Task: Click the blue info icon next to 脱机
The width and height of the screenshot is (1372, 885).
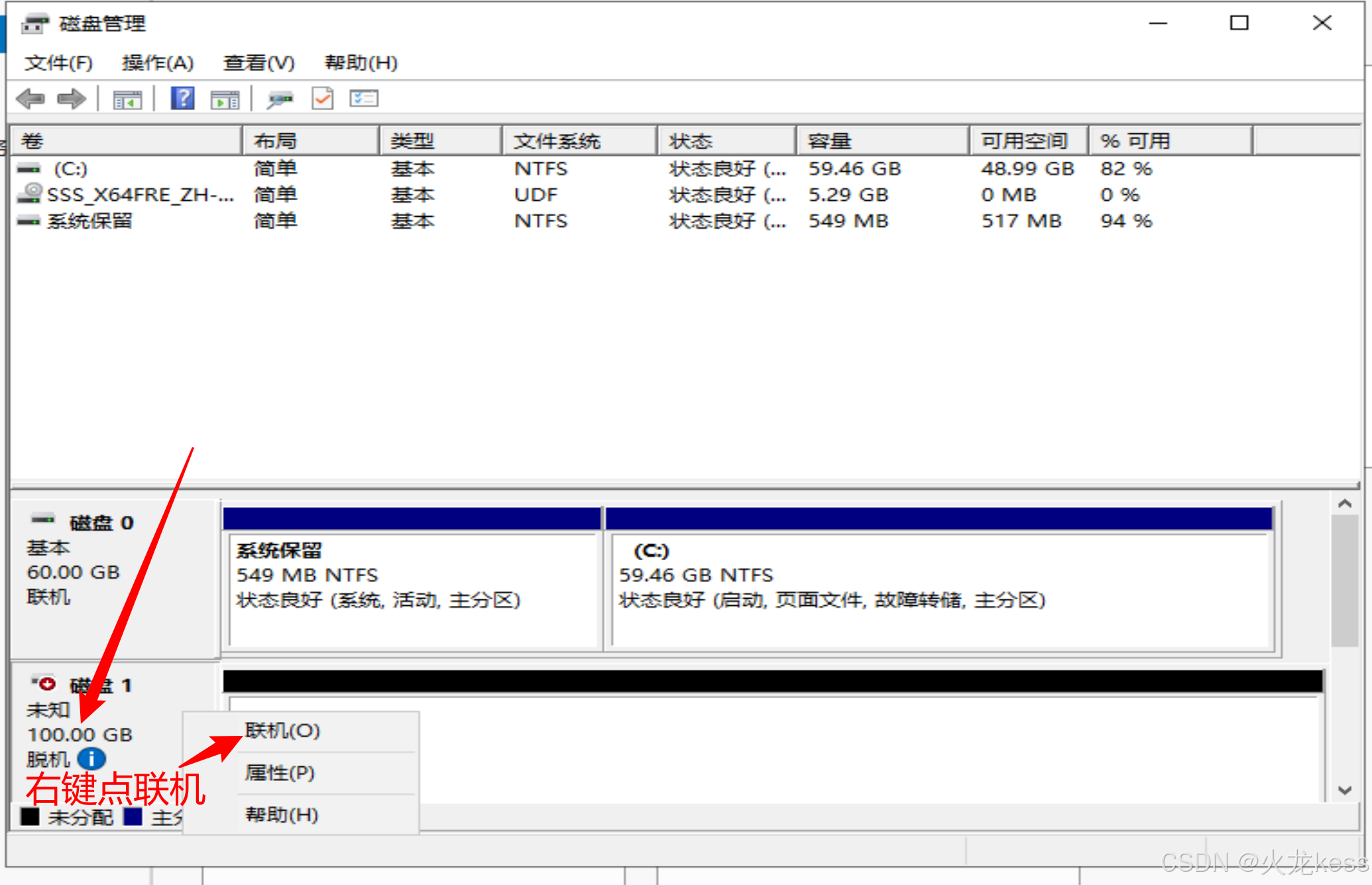Action: [91, 758]
